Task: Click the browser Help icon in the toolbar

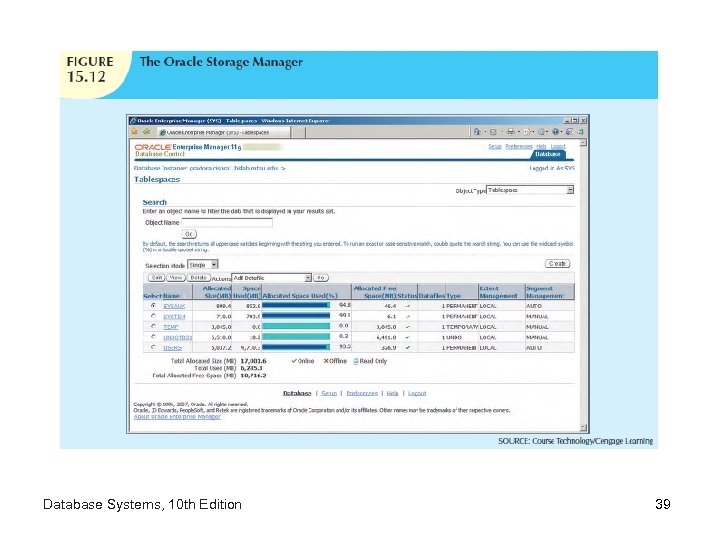Action: 556,132
